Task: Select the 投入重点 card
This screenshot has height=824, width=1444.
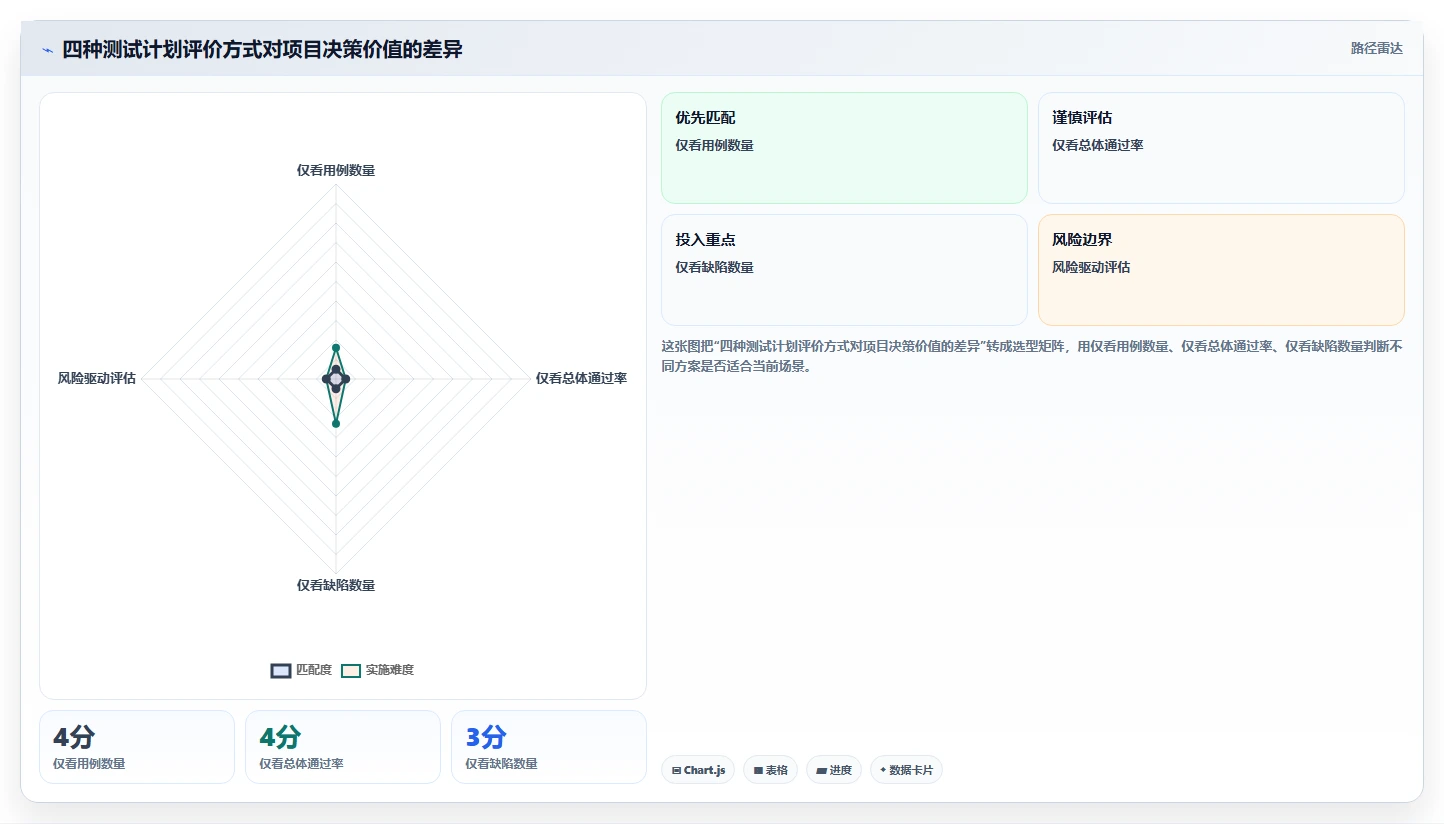Action: pyautogui.click(x=844, y=270)
